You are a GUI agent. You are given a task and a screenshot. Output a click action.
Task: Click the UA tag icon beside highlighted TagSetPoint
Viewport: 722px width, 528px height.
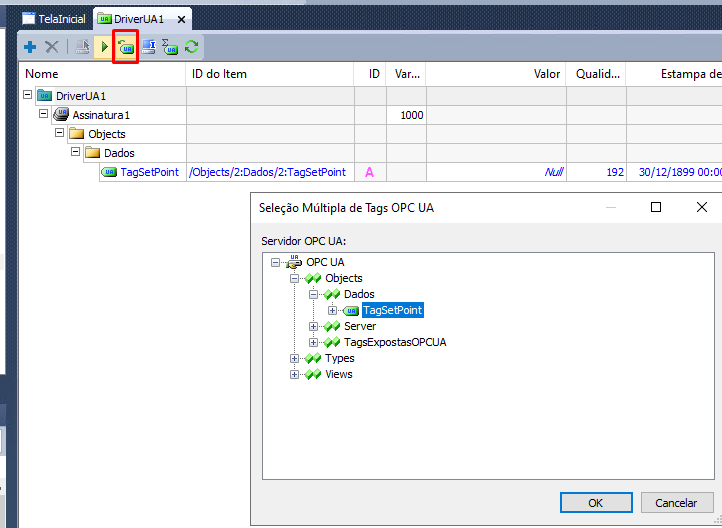pos(351,311)
